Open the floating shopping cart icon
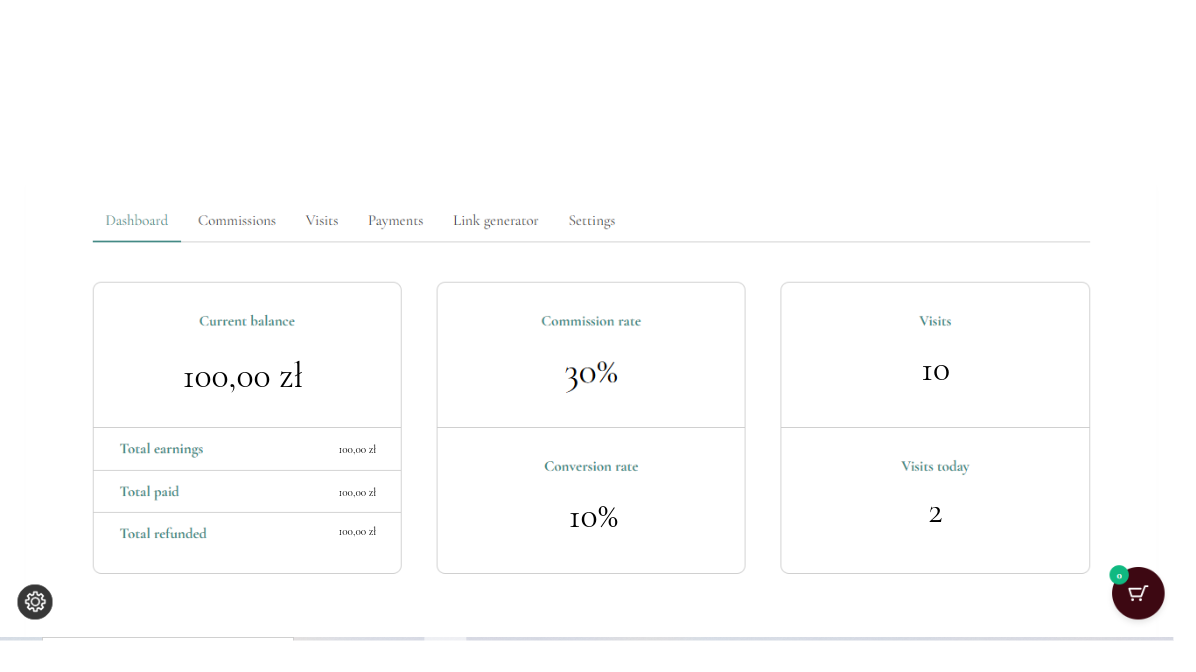The image size is (1196, 672). tap(1138, 593)
